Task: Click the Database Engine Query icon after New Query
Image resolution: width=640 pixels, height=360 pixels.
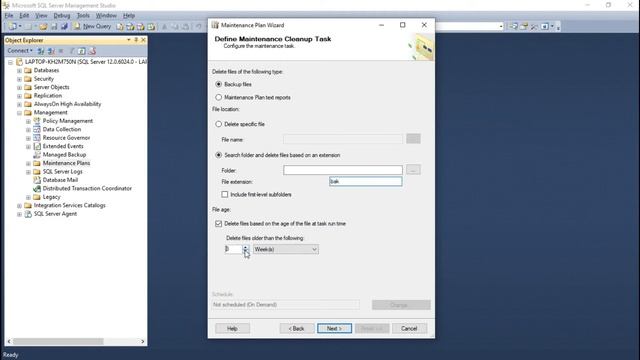Action: pyautogui.click(x=120, y=27)
